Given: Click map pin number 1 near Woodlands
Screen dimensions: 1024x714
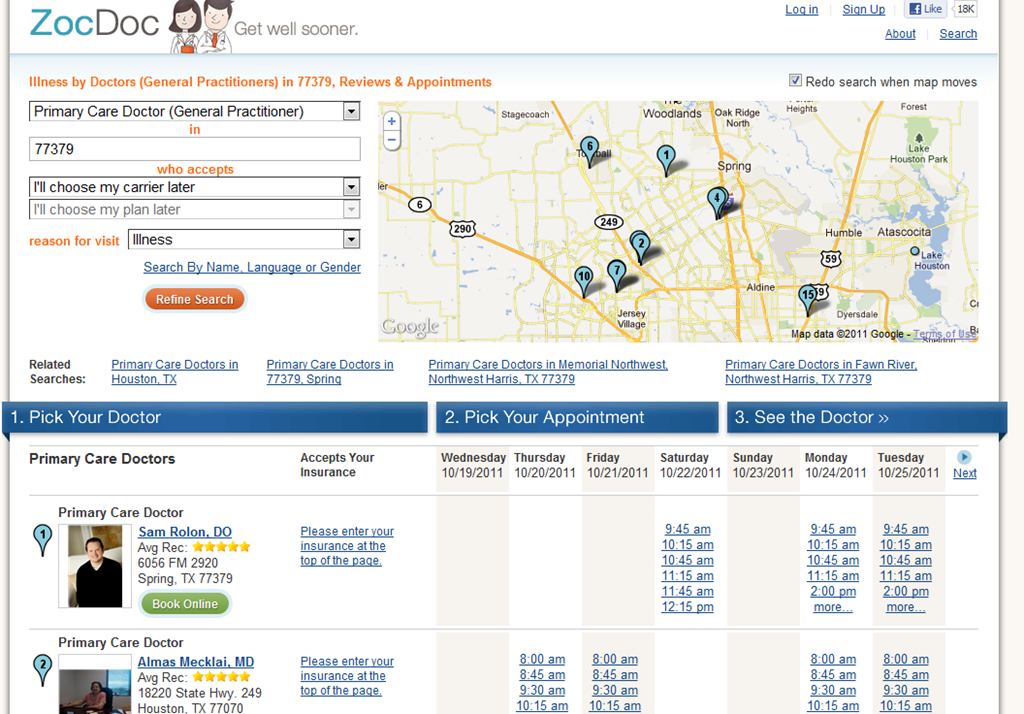Looking at the screenshot, I should tap(665, 159).
